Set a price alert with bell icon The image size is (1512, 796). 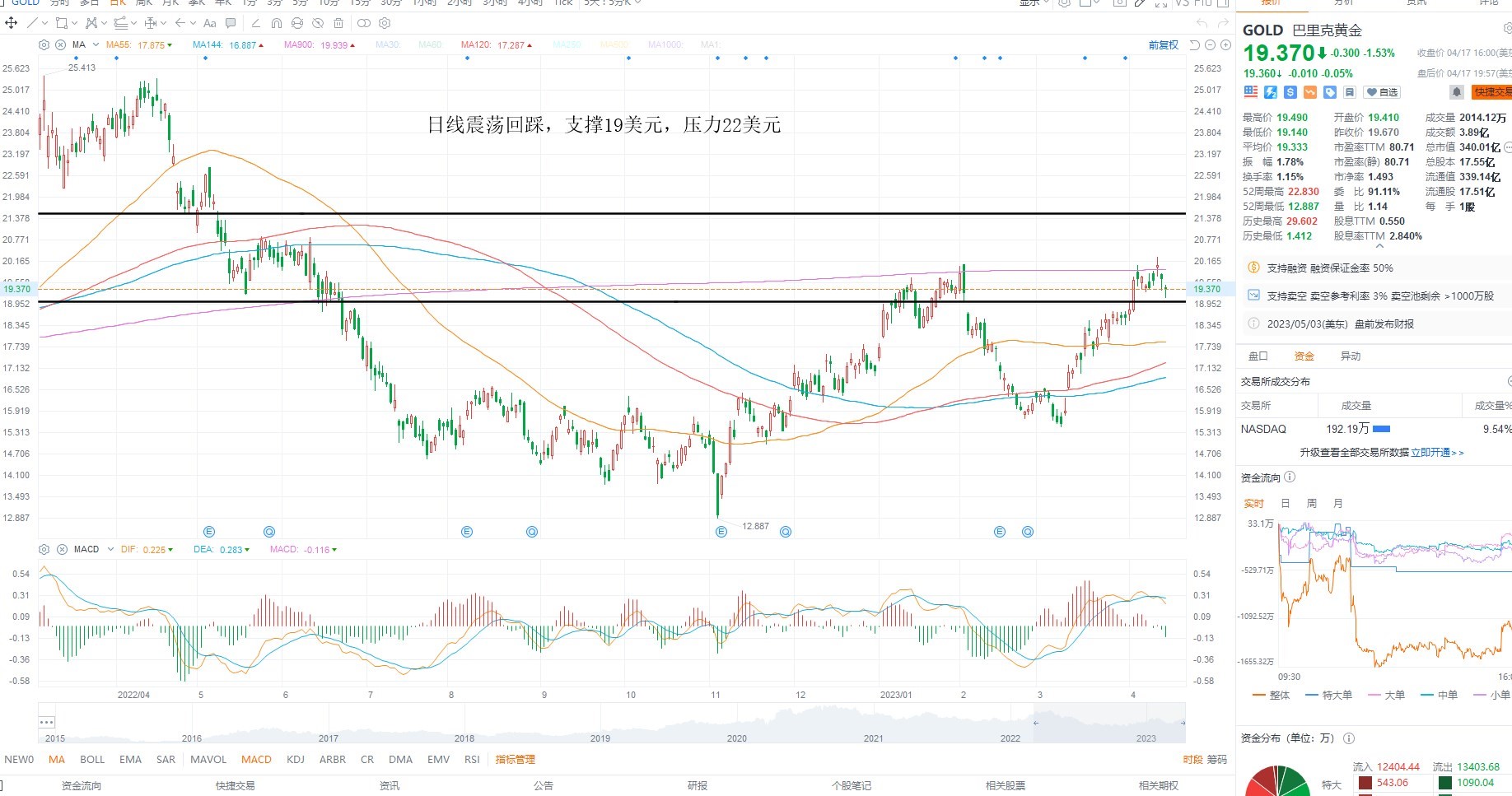coord(1456,92)
